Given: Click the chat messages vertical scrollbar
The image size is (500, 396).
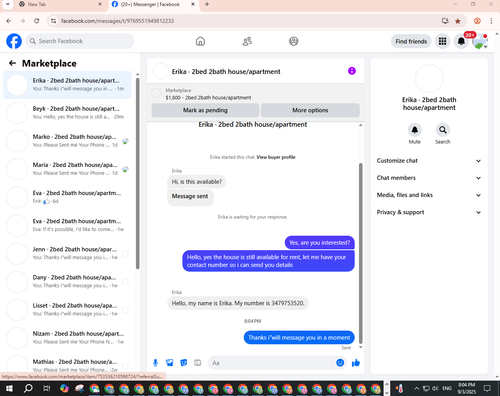Looking at the screenshot, I should (360, 253).
